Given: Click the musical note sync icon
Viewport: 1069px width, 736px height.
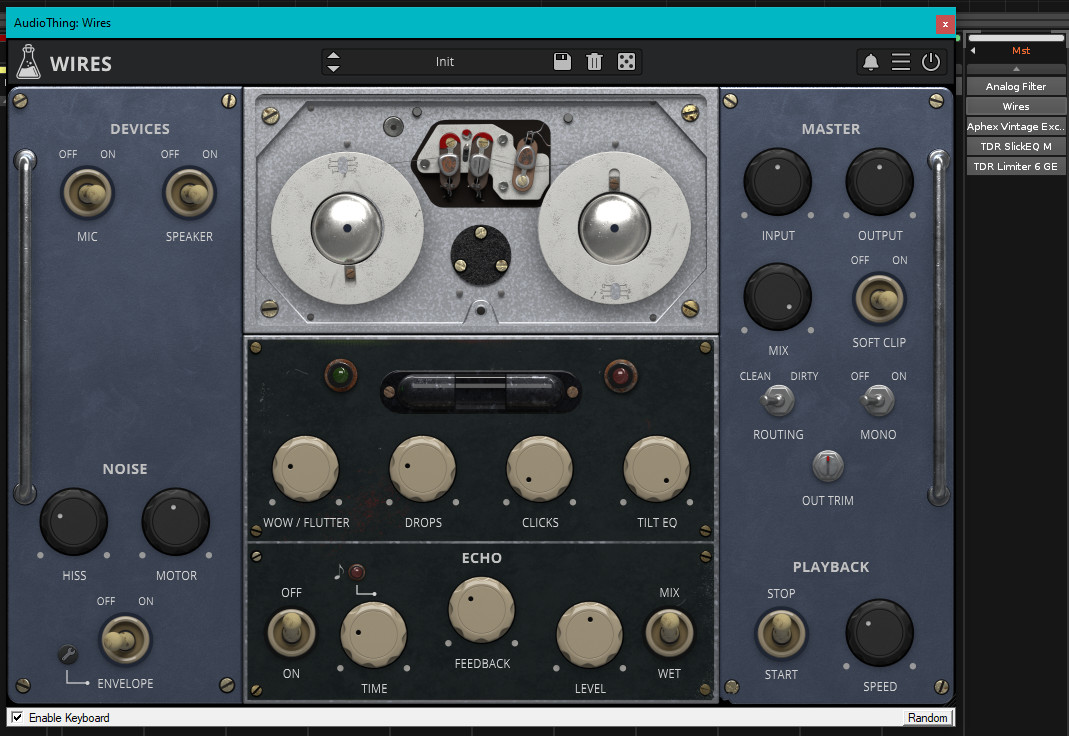Looking at the screenshot, I should (x=339, y=572).
